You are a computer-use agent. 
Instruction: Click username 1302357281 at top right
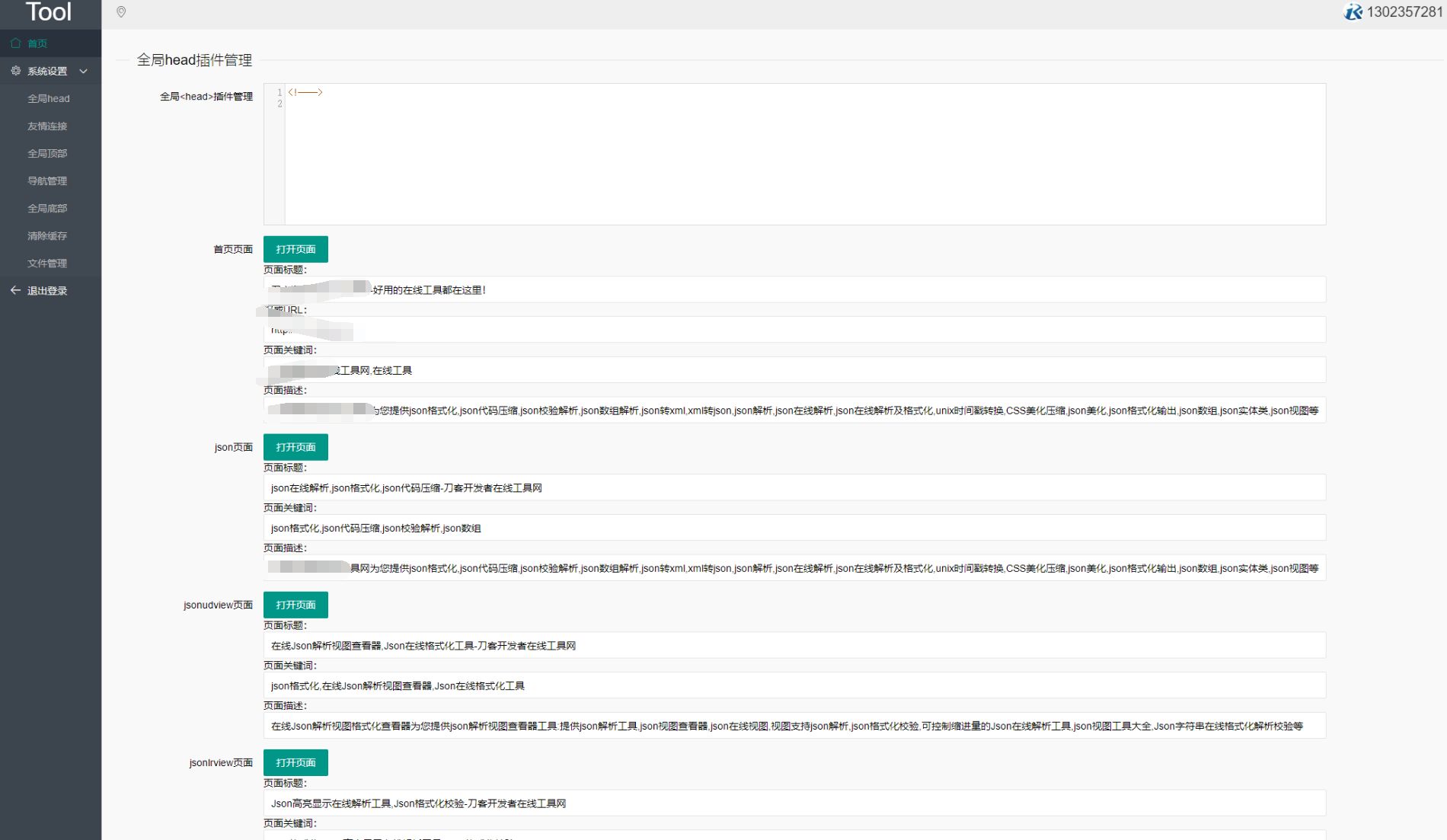click(1404, 12)
